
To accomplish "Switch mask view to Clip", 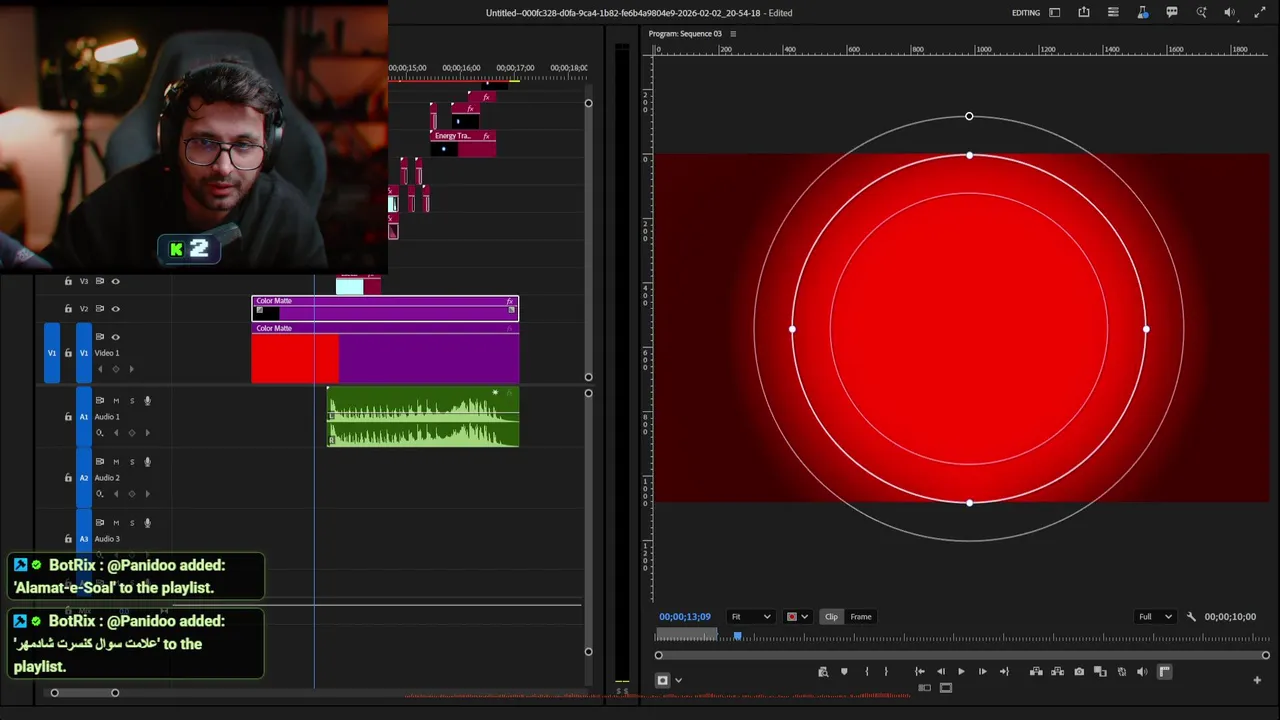I will coord(831,617).
